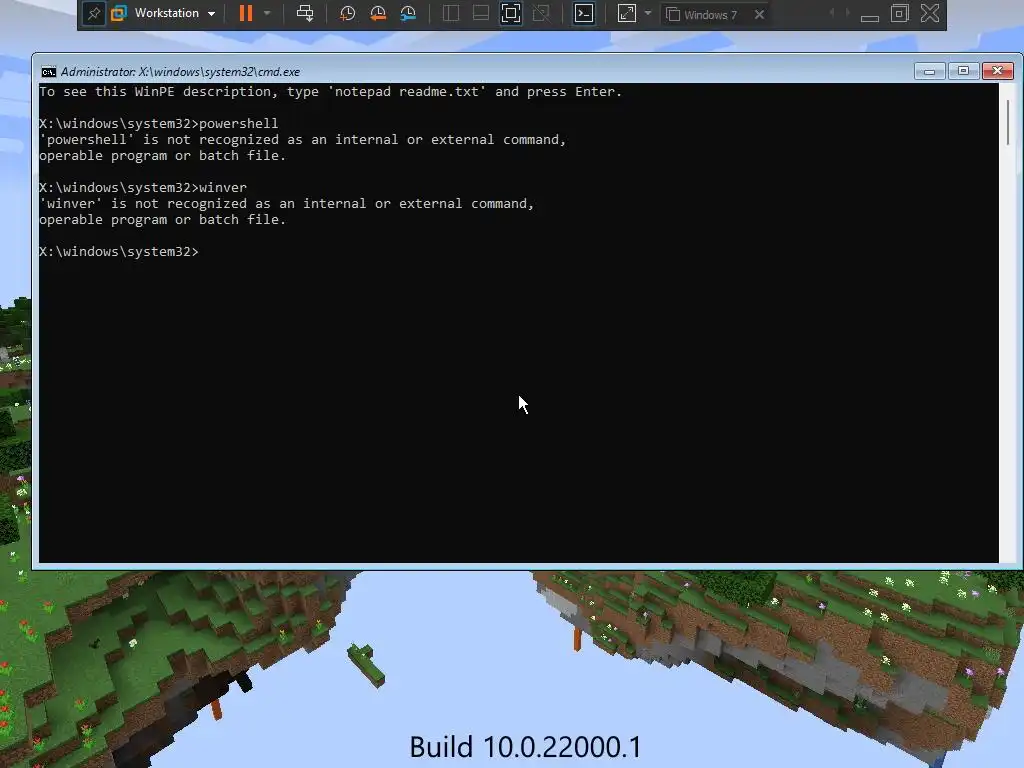Click the "'powershell' is not recognized" line

(x=302, y=140)
